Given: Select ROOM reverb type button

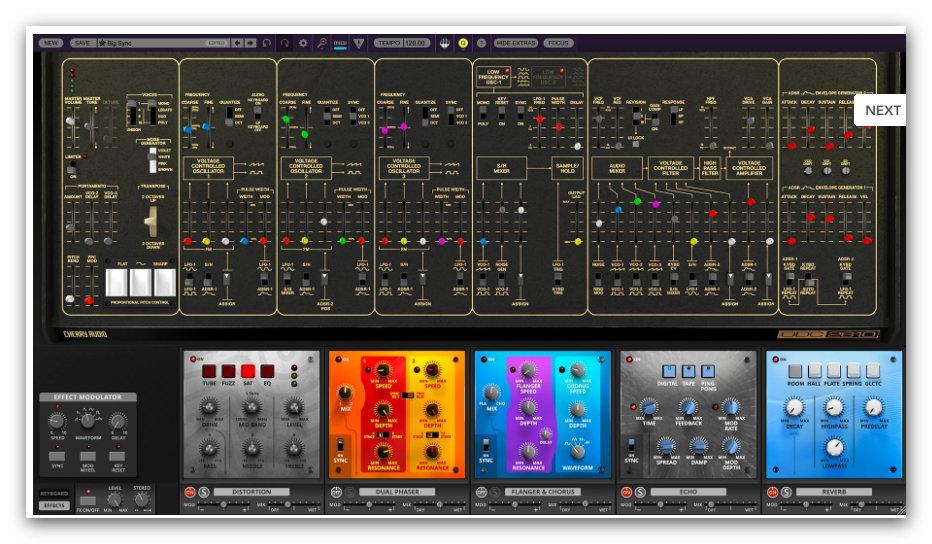Looking at the screenshot, I should (795, 371).
